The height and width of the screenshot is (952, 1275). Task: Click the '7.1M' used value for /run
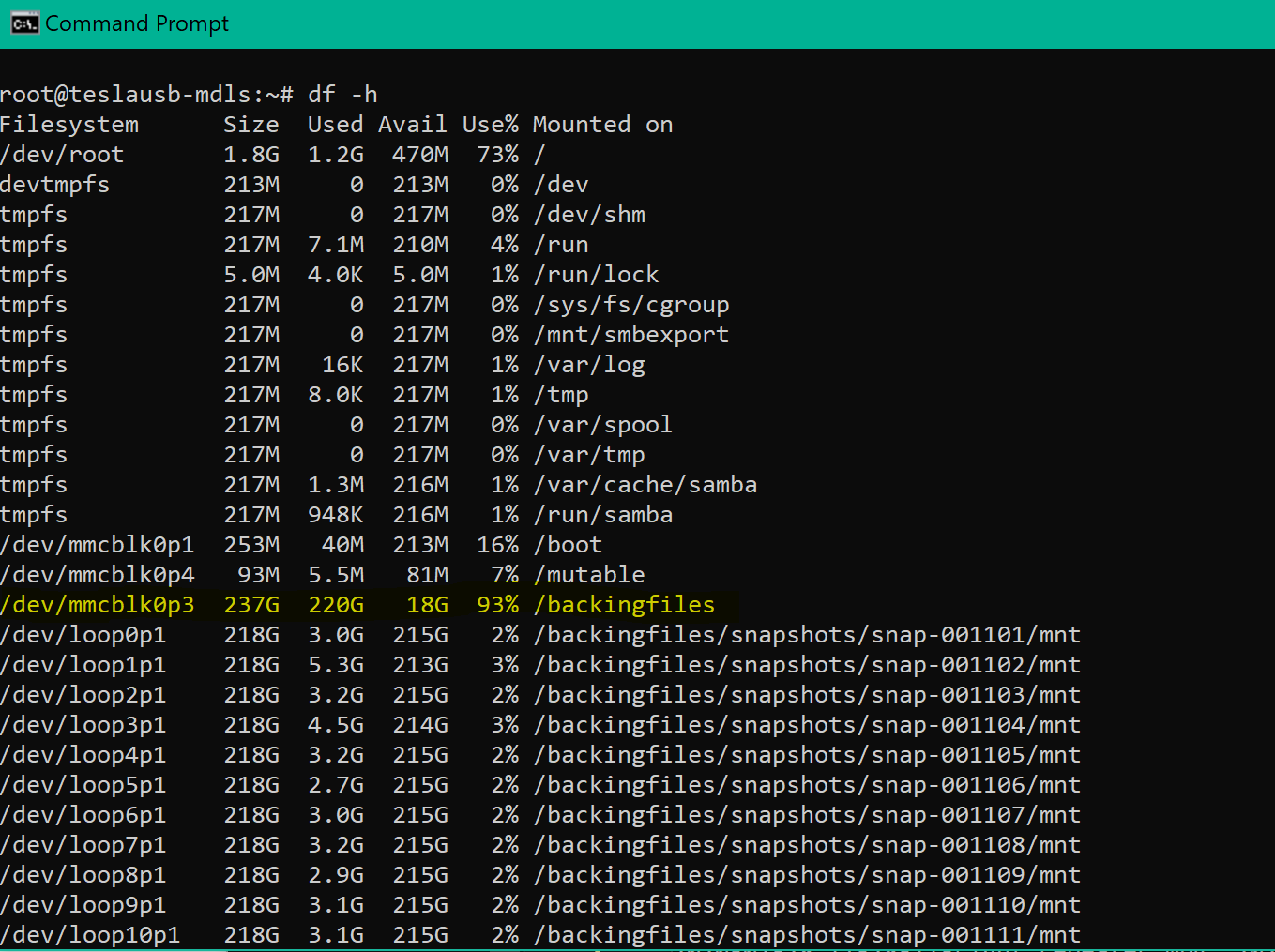336,245
